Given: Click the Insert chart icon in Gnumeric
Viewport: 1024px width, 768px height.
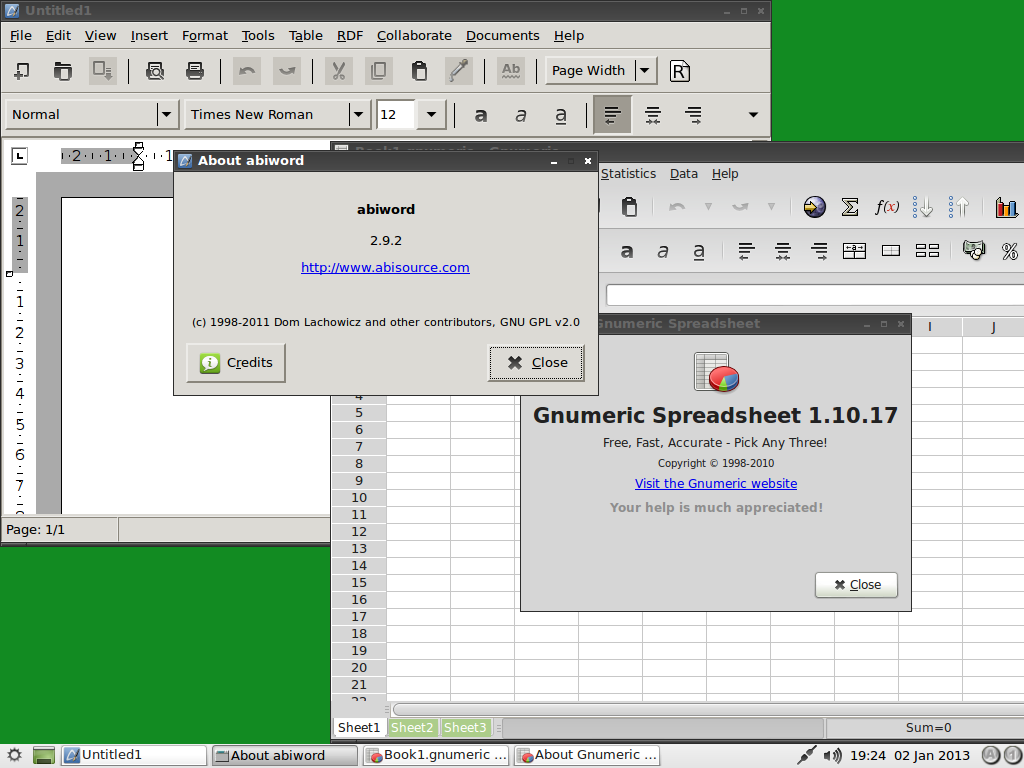Looking at the screenshot, I should coord(1007,207).
